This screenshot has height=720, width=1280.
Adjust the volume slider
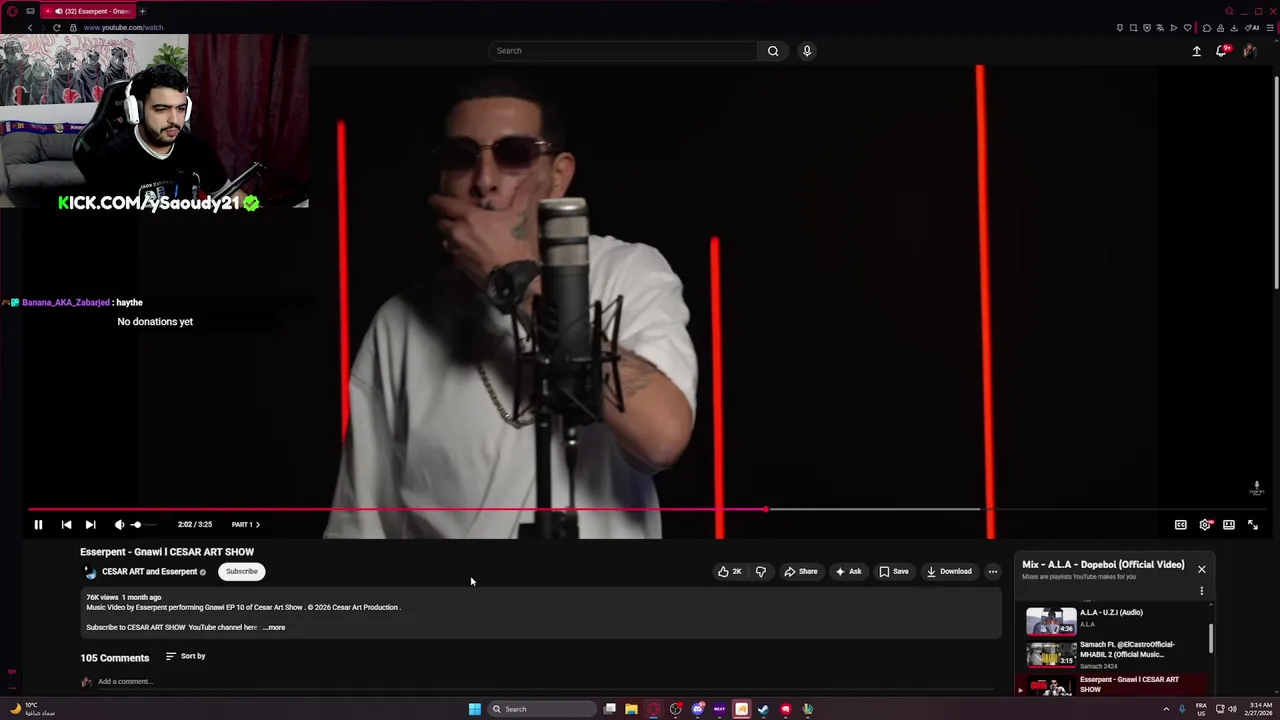[143, 524]
